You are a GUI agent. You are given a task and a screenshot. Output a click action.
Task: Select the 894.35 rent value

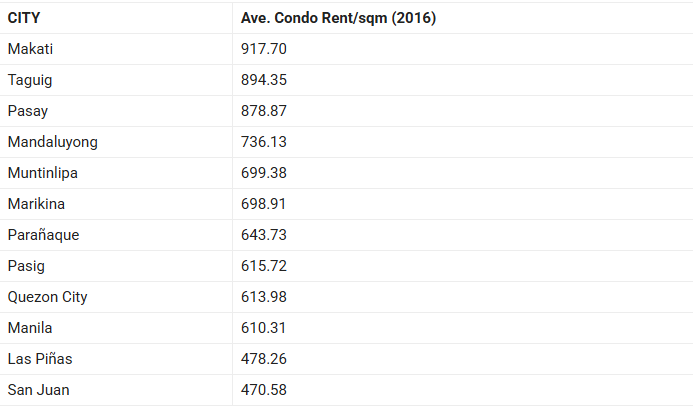tap(264, 80)
